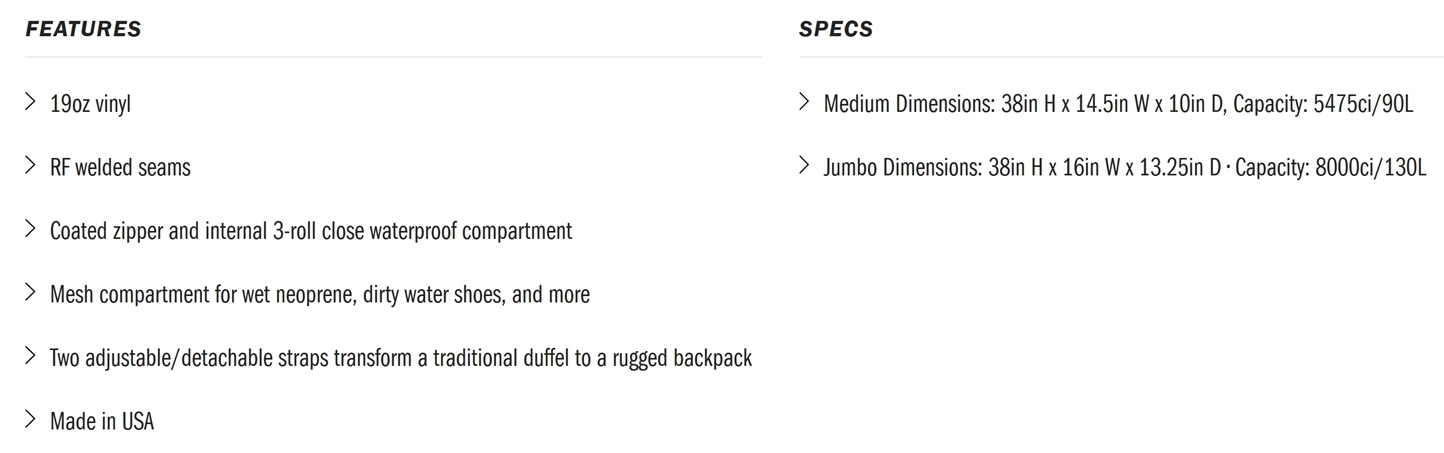1444x453 pixels.
Task: Click the divider line under SPECS heading
Action: tap(1121, 57)
